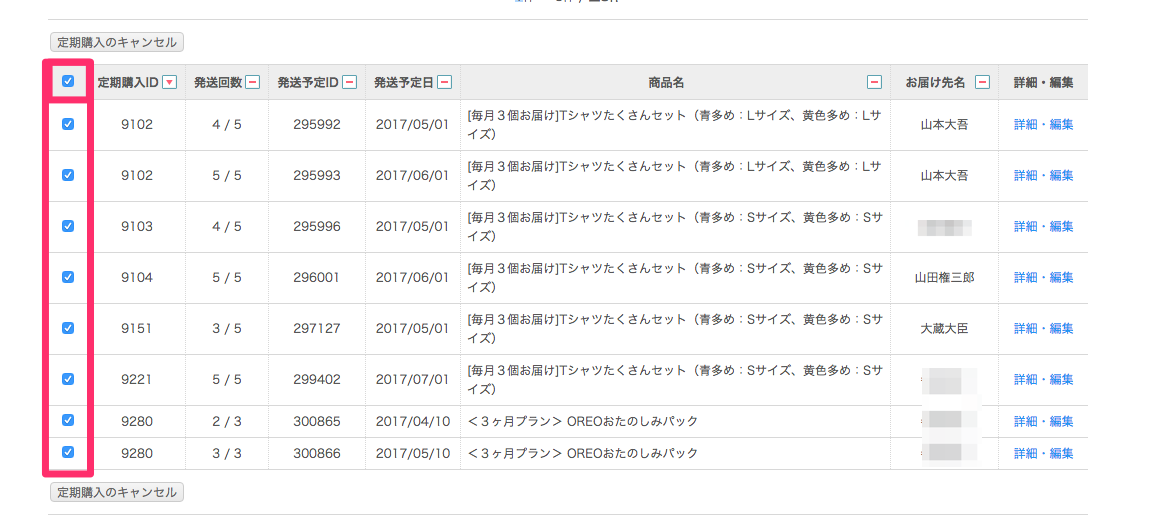Click the date 2017/04/10 cell

tap(413, 422)
